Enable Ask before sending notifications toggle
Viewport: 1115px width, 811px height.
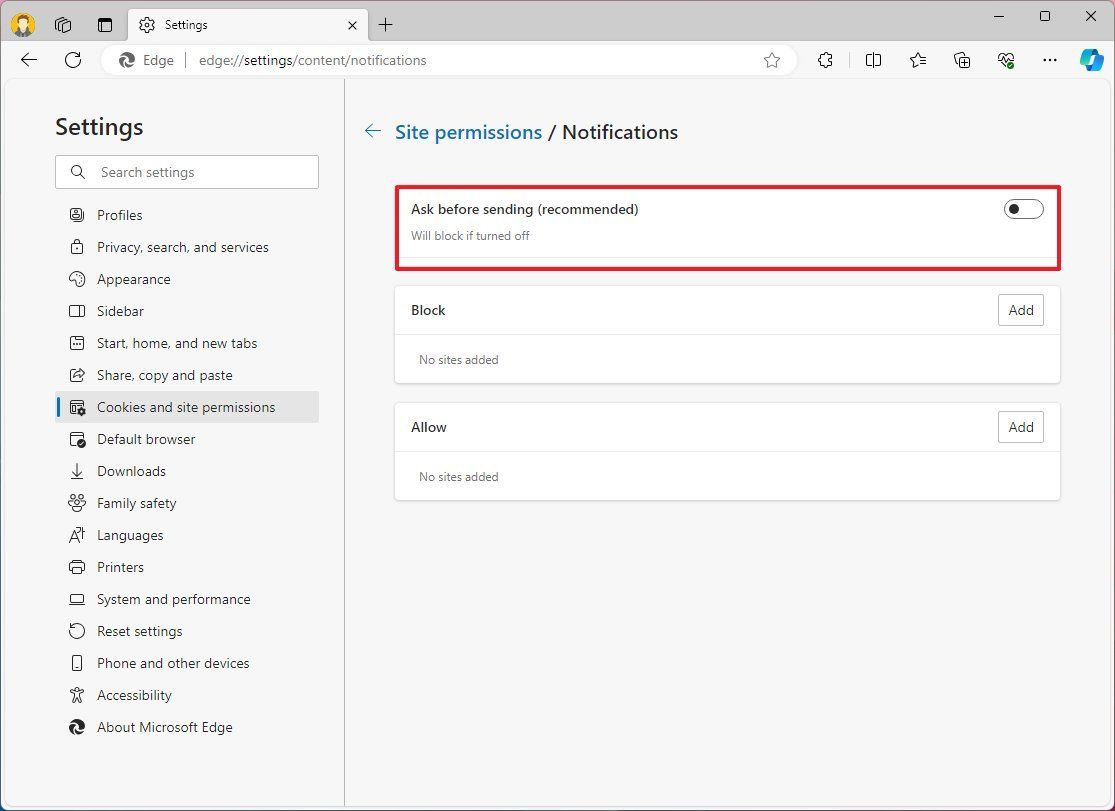pos(1022,209)
